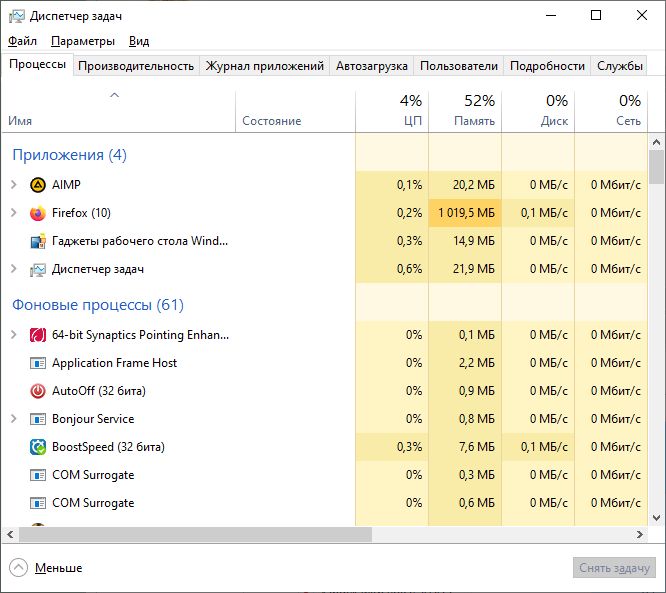Click the Bonjour Service icon
This screenshot has width=666, height=593.
pyautogui.click(x=38, y=419)
